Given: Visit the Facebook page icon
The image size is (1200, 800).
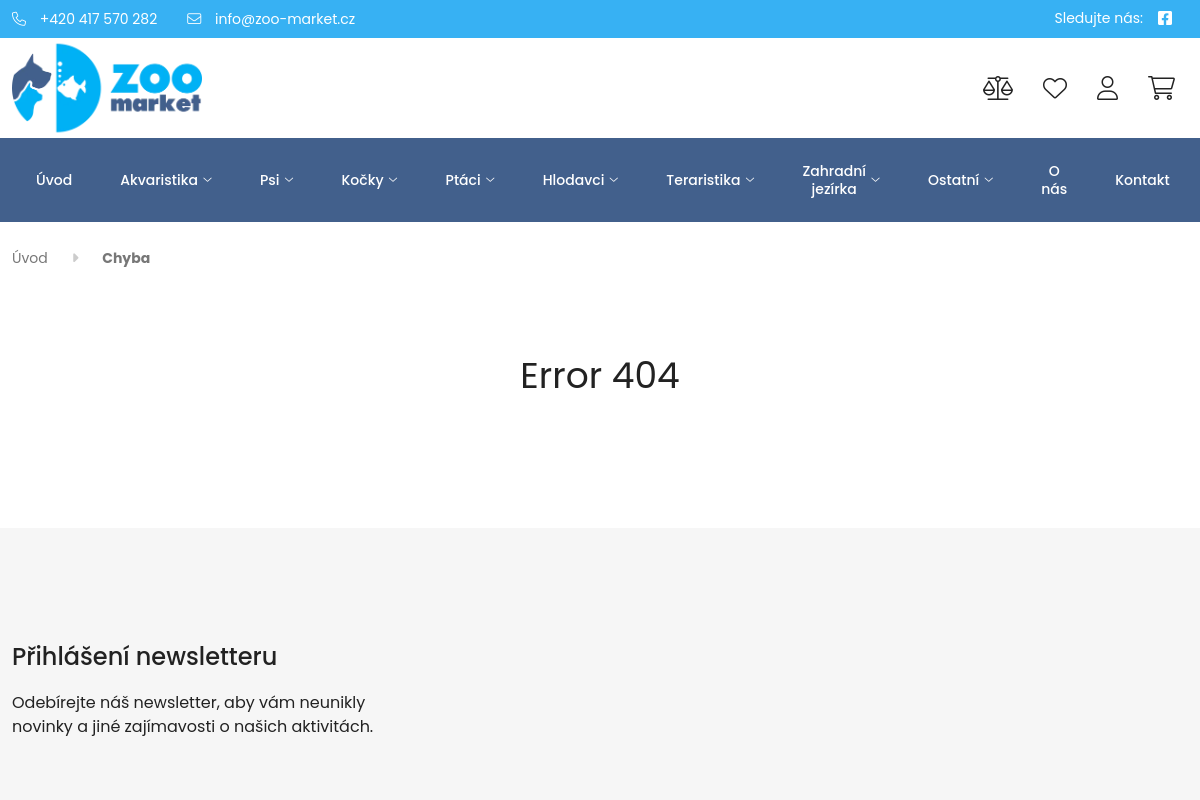Looking at the screenshot, I should 1164,18.
